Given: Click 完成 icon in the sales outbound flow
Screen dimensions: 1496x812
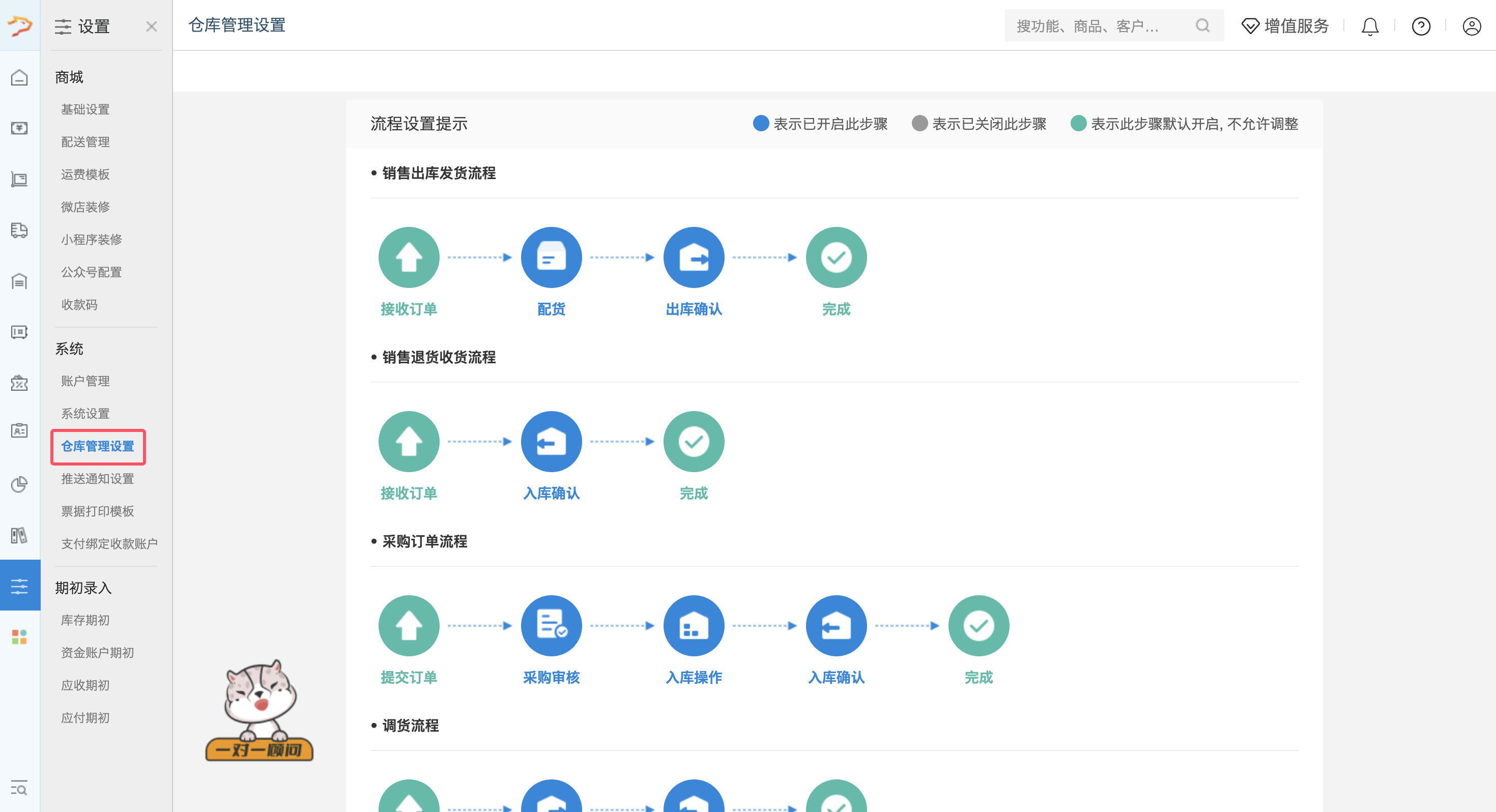Looking at the screenshot, I should point(836,257).
